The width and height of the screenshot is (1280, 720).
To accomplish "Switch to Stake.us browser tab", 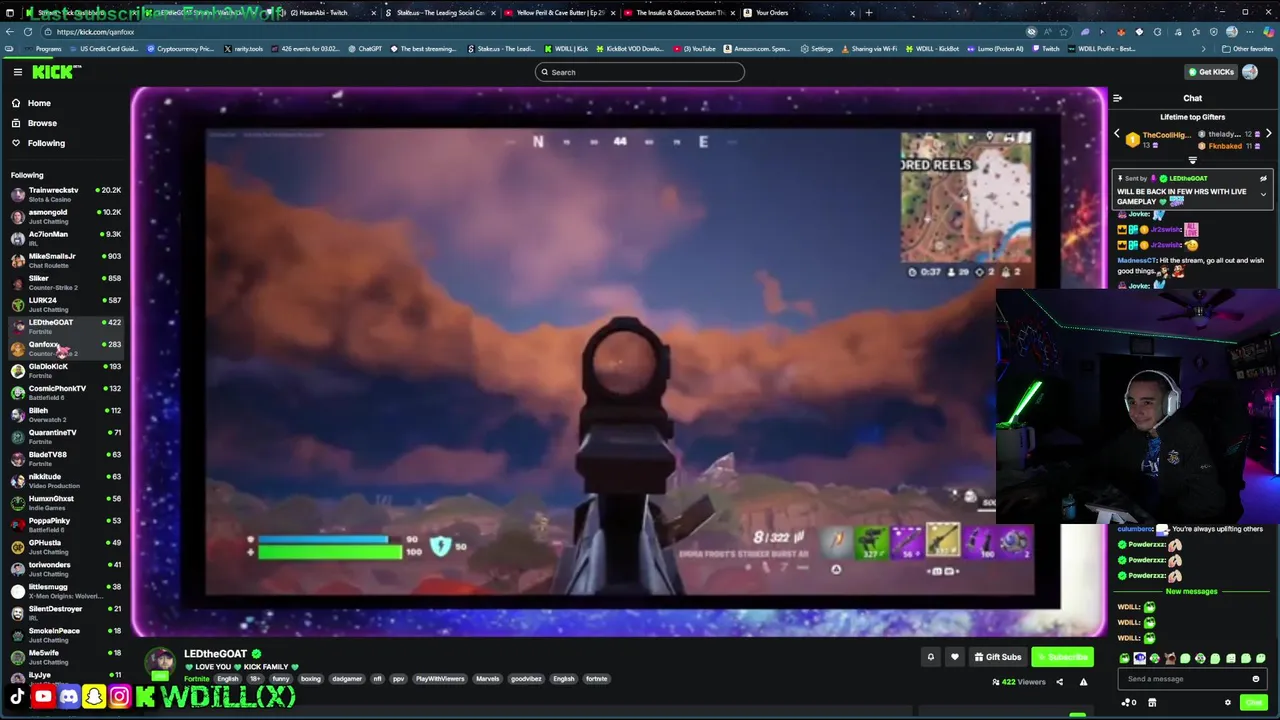I will (438, 13).
